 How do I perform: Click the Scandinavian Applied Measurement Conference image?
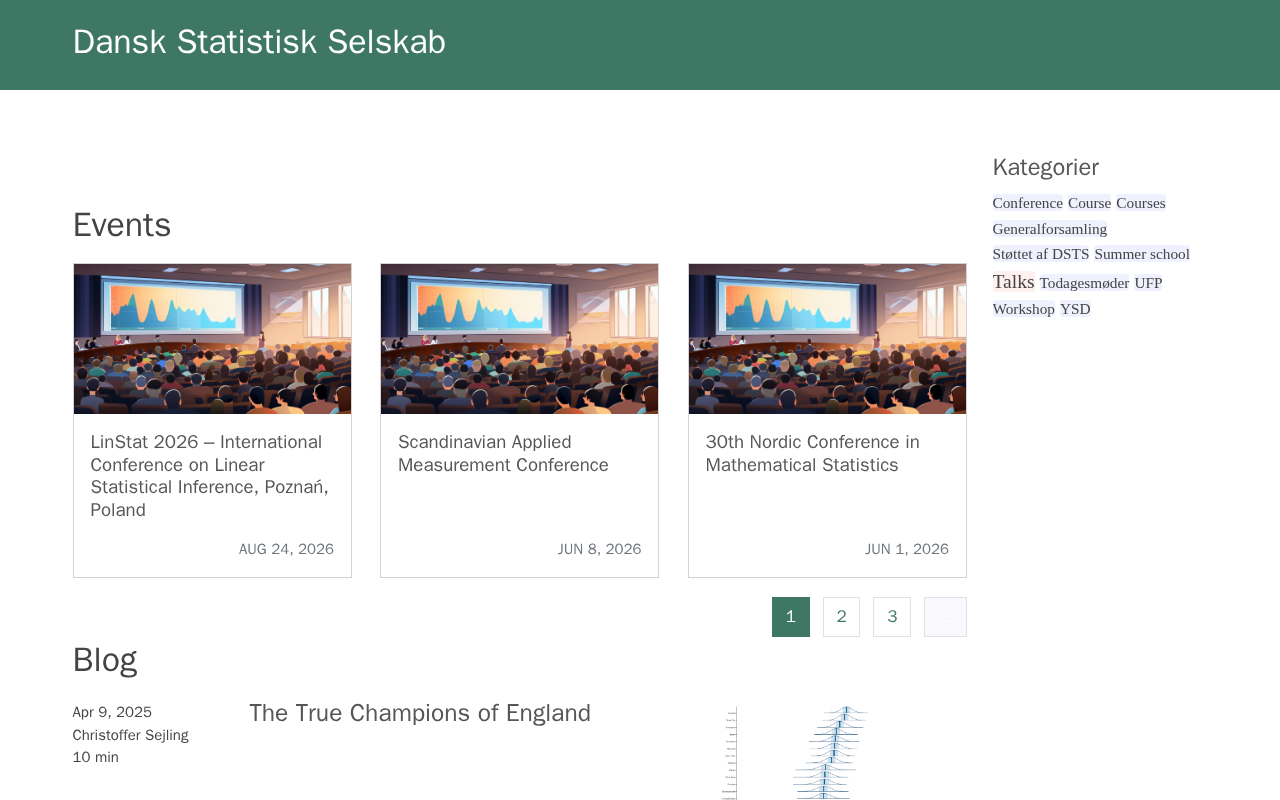click(x=519, y=339)
